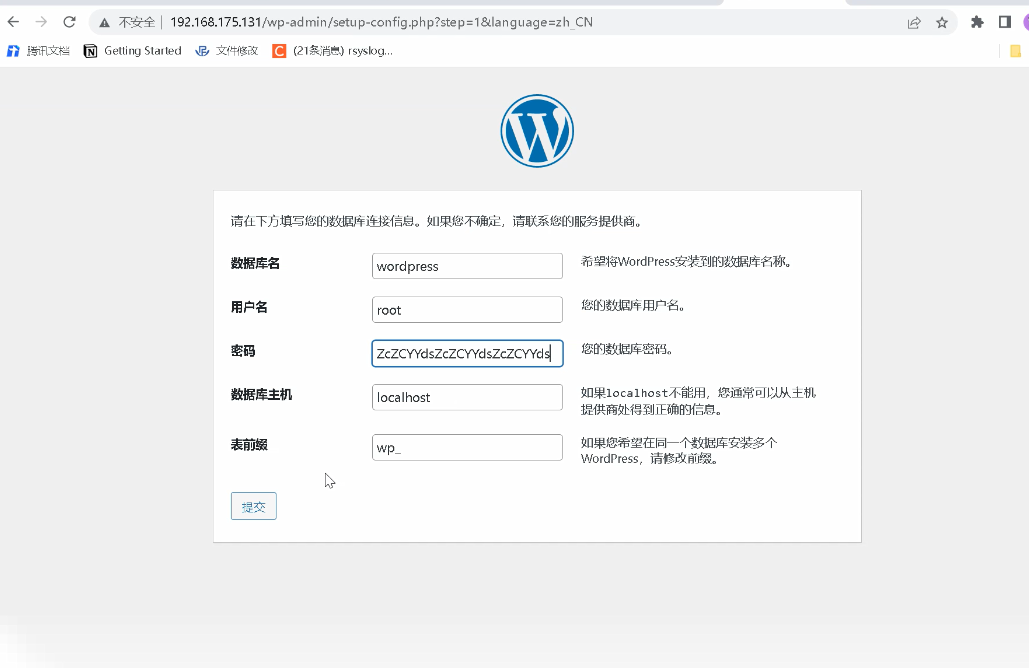Click the 表前缀 label
Screen dimensions: 1029x668
tap(249, 445)
